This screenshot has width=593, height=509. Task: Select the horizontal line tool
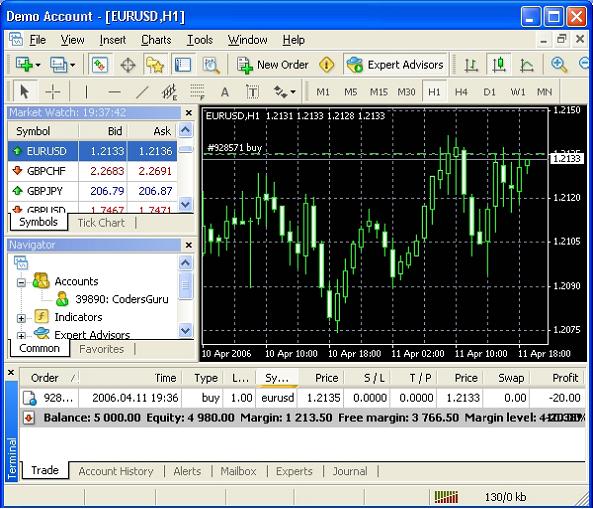[x=114, y=92]
